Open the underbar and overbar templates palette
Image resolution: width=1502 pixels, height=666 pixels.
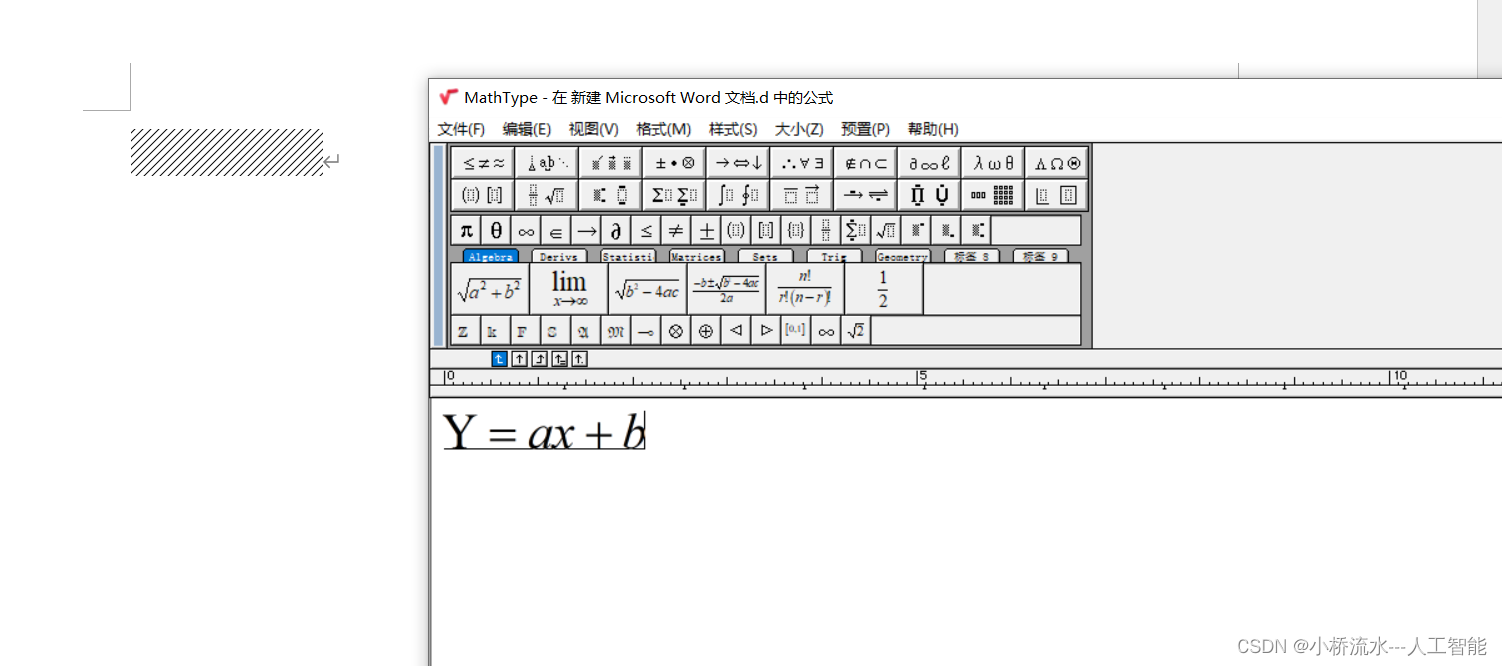click(803, 195)
